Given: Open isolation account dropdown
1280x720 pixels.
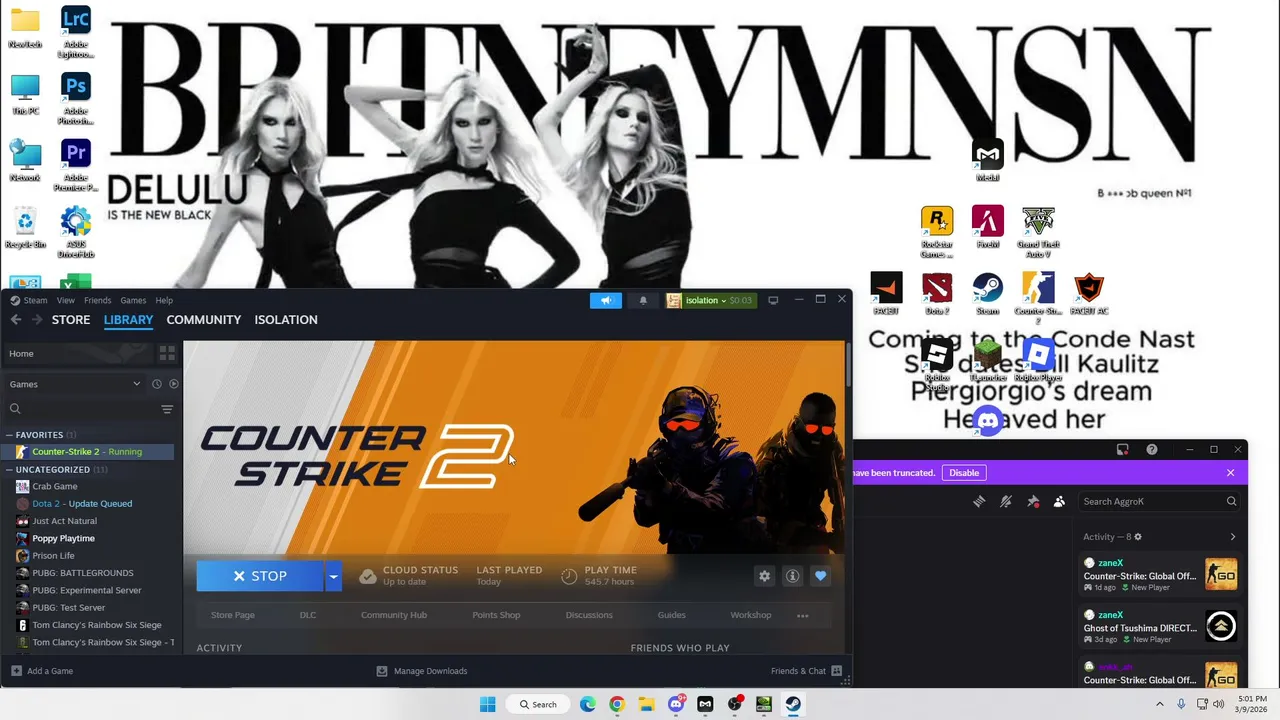Looking at the screenshot, I should [x=710, y=300].
